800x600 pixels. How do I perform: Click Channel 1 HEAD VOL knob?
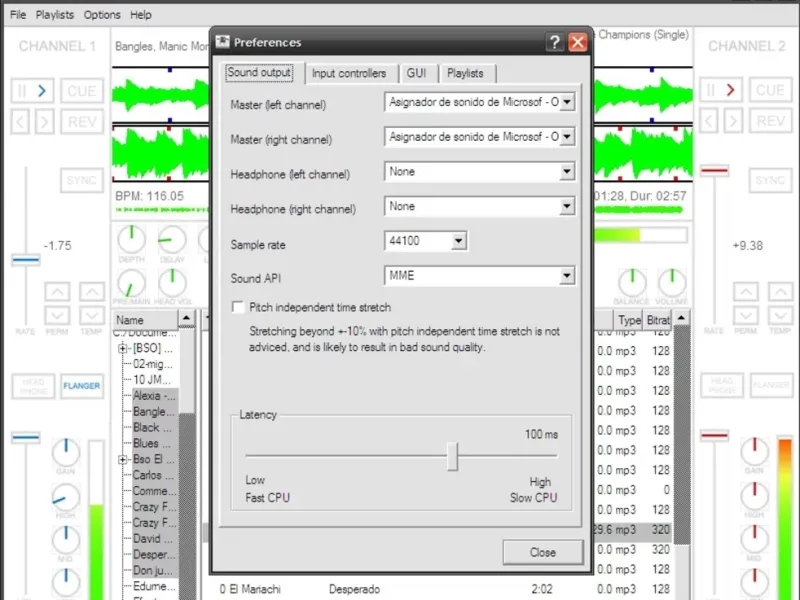pos(172,283)
